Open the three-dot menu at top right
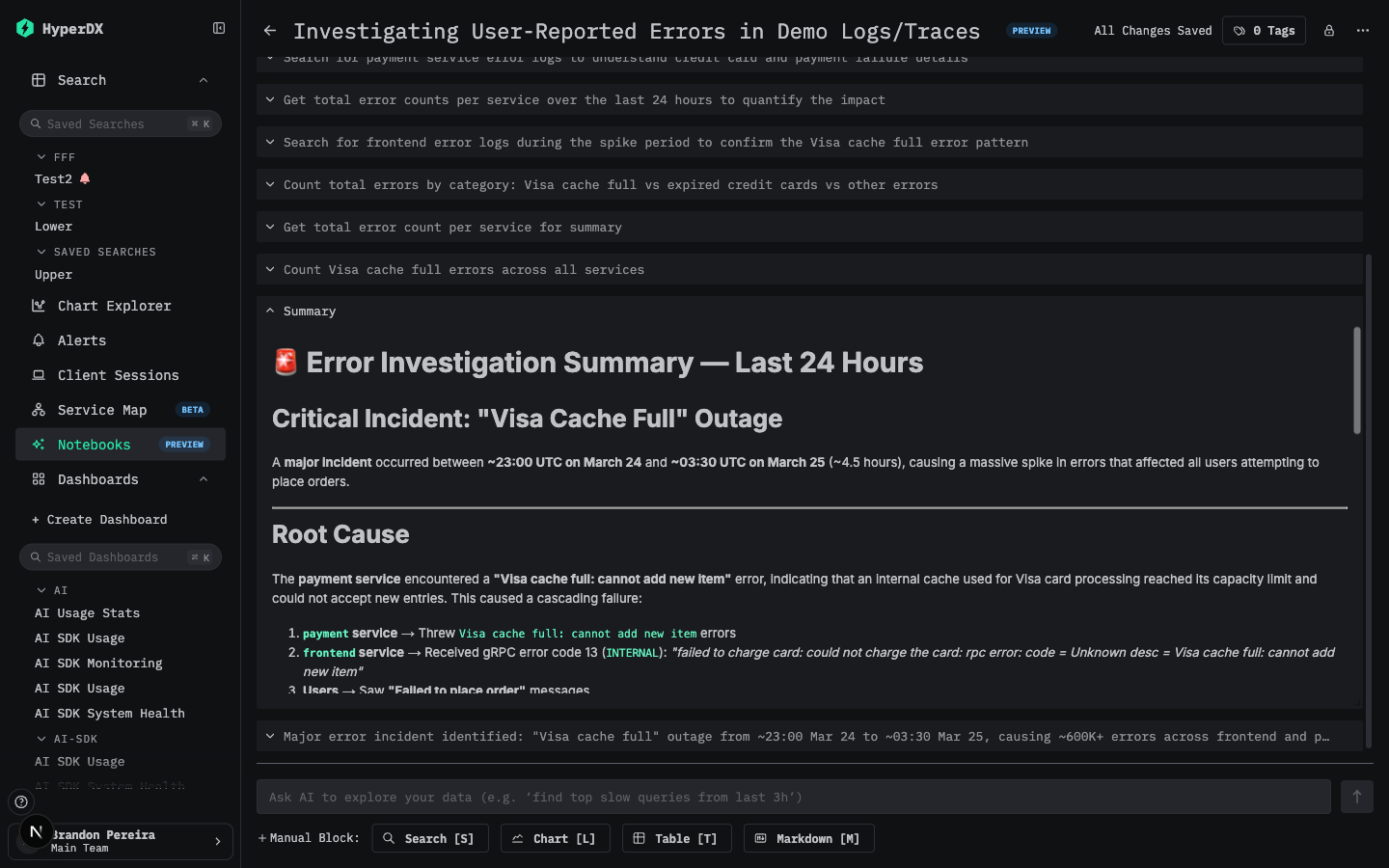This screenshot has height=868, width=1389. pyautogui.click(x=1363, y=31)
